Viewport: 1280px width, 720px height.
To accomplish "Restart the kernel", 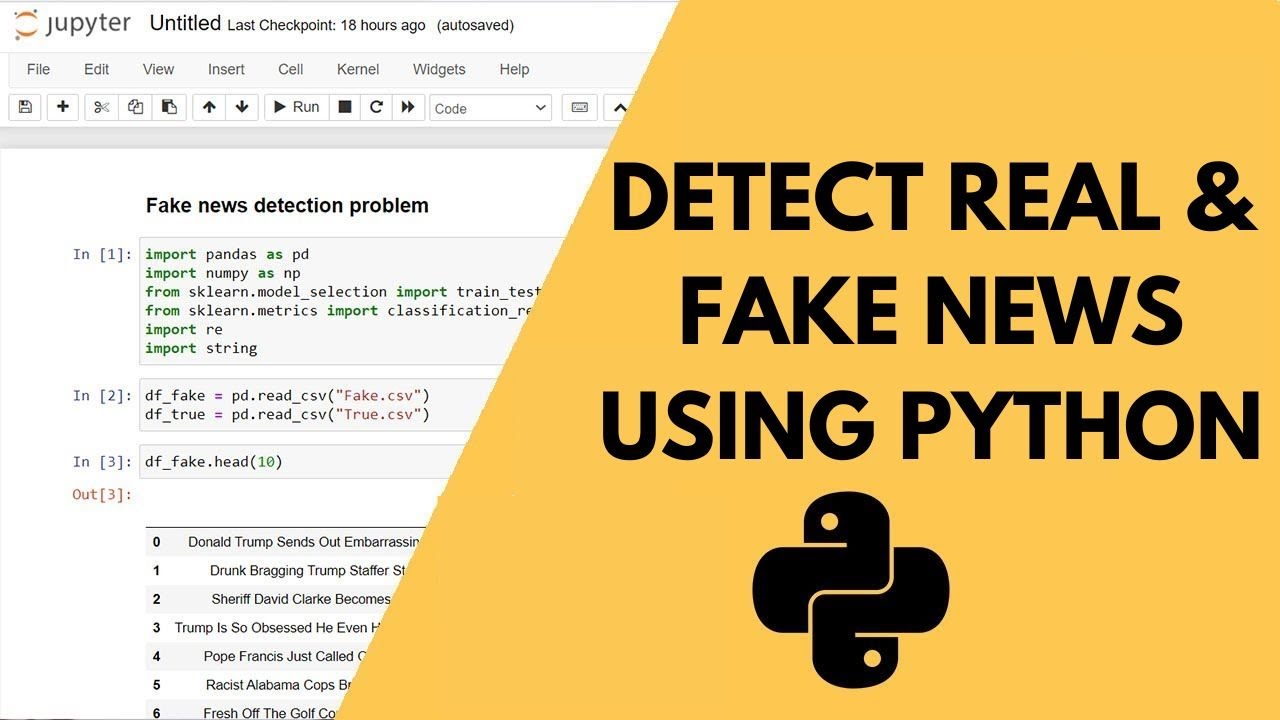I will coord(376,107).
